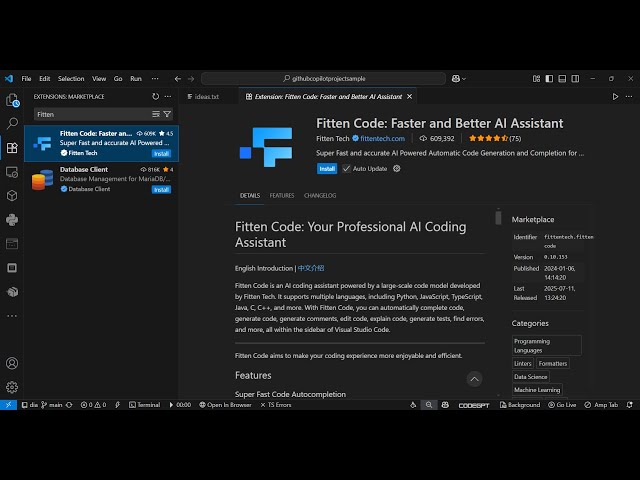Toggle secondary side bar visibility

click(x=575, y=78)
